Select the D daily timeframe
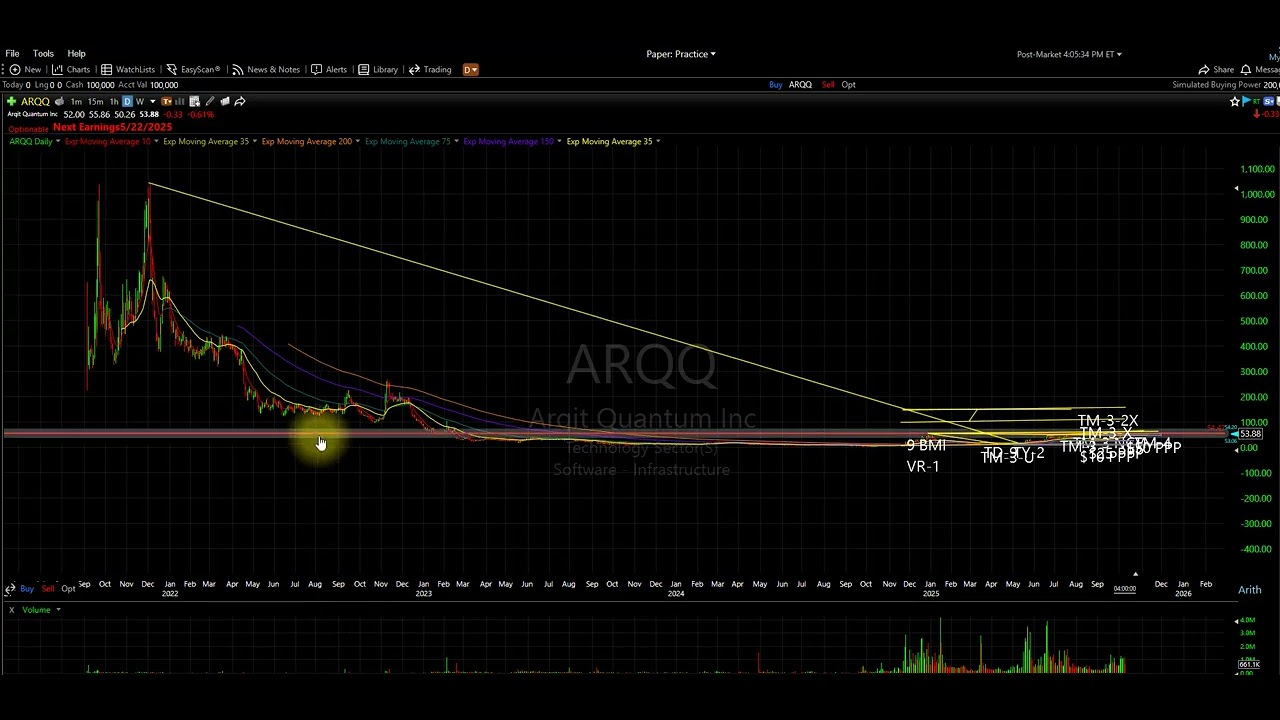This screenshot has width=1280, height=720. [x=127, y=101]
